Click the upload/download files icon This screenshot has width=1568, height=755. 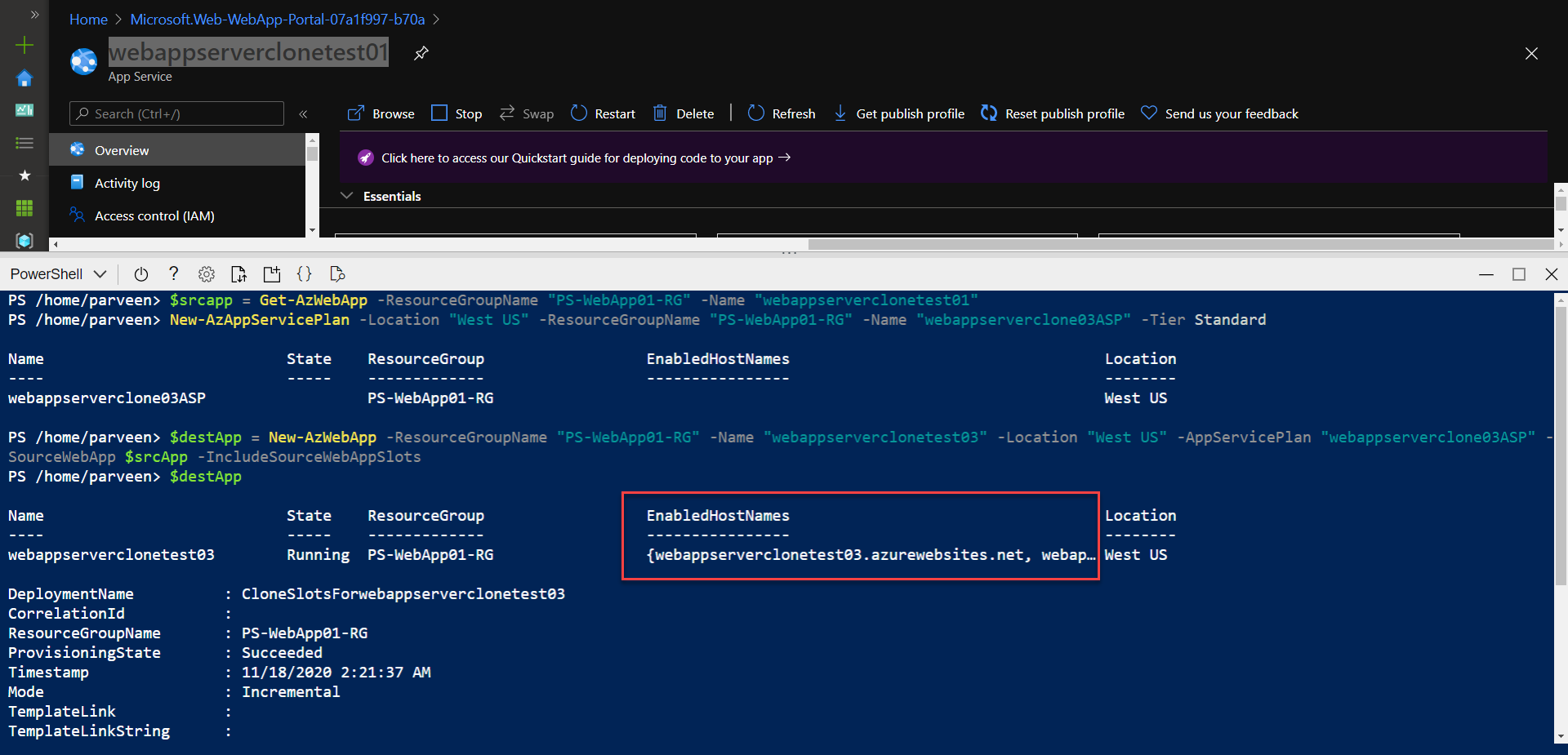(x=238, y=274)
